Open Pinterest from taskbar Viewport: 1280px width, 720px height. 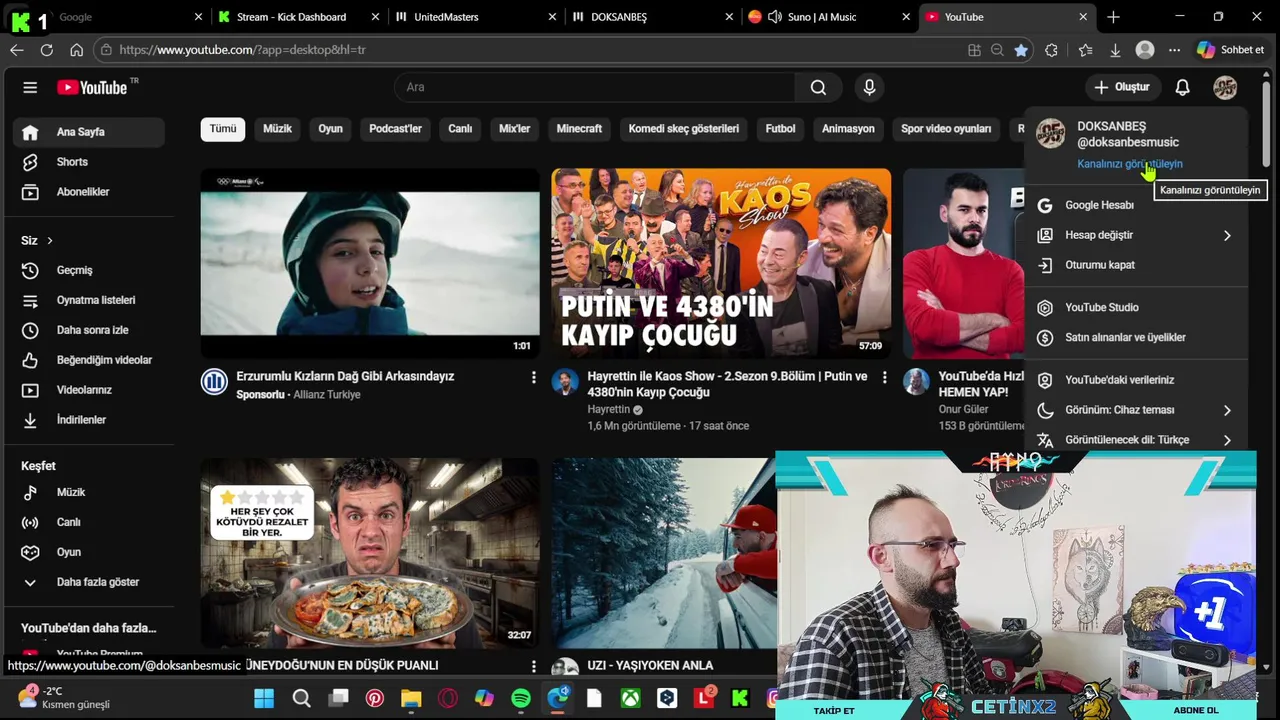pyautogui.click(x=375, y=698)
